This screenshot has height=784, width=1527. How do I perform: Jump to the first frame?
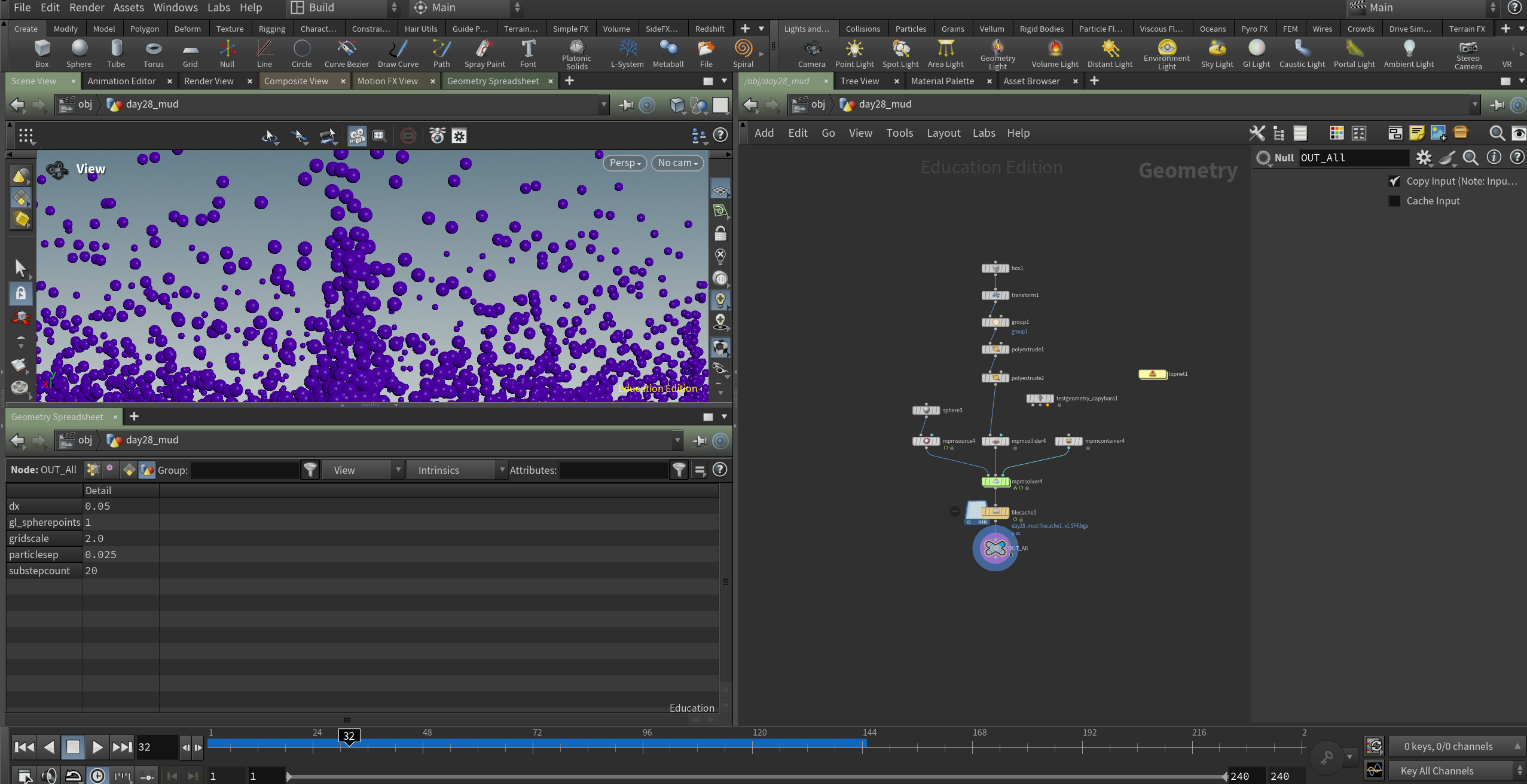24,747
